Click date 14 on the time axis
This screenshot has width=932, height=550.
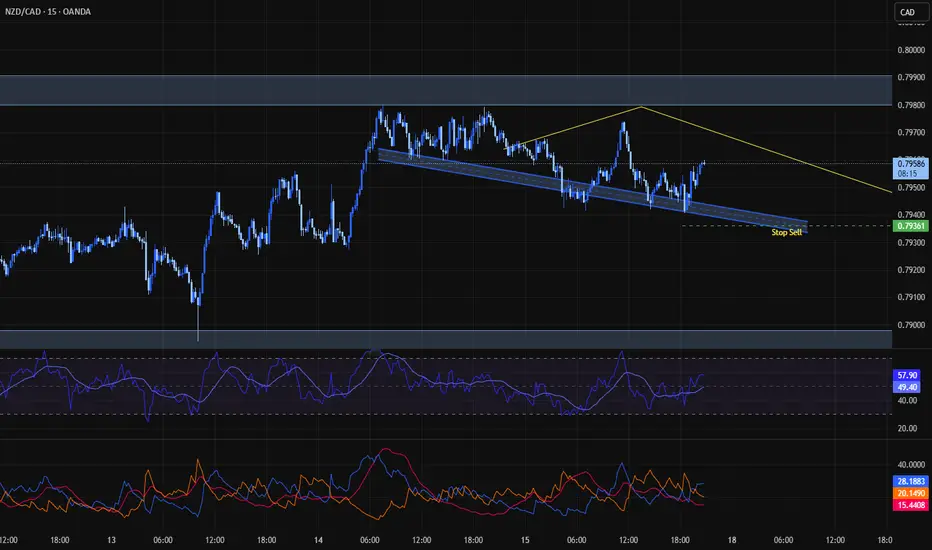pos(319,540)
